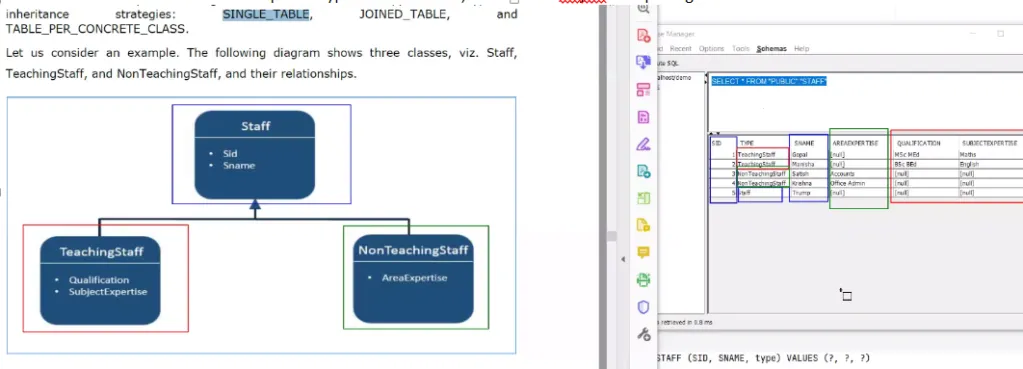Click the TeachingStaff class box title
This screenshot has width=1023, height=369.
(x=101, y=252)
